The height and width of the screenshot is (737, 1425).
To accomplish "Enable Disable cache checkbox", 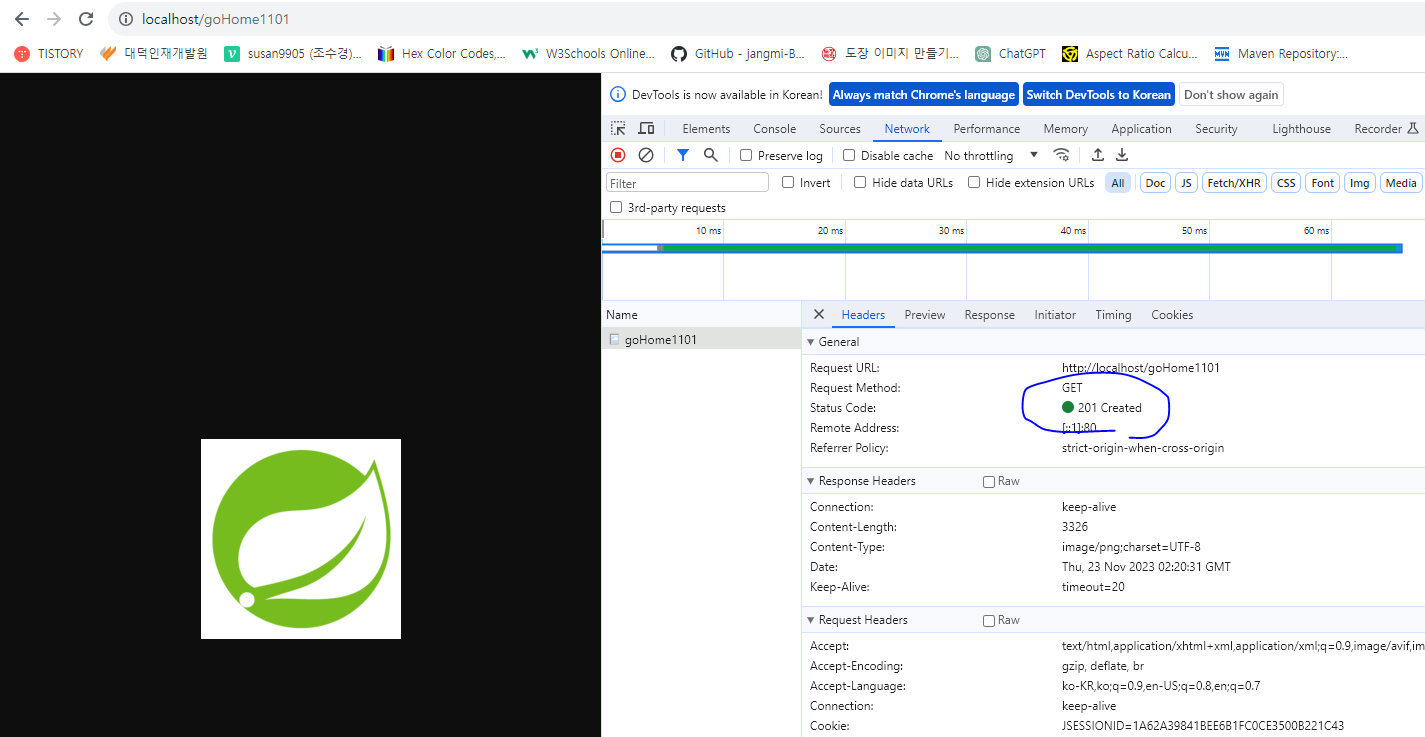I will pyautogui.click(x=849, y=155).
